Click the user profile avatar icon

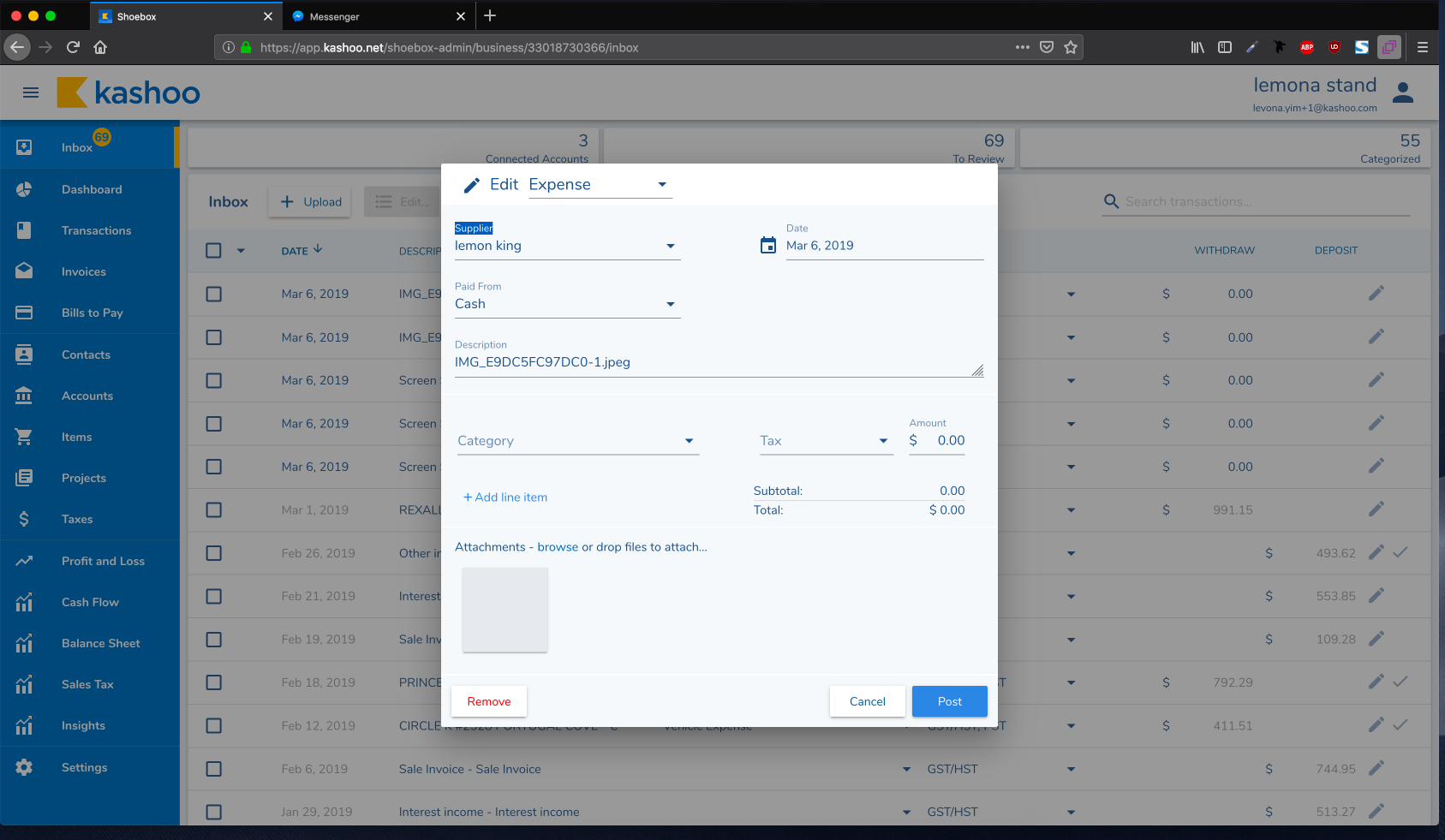(x=1402, y=92)
